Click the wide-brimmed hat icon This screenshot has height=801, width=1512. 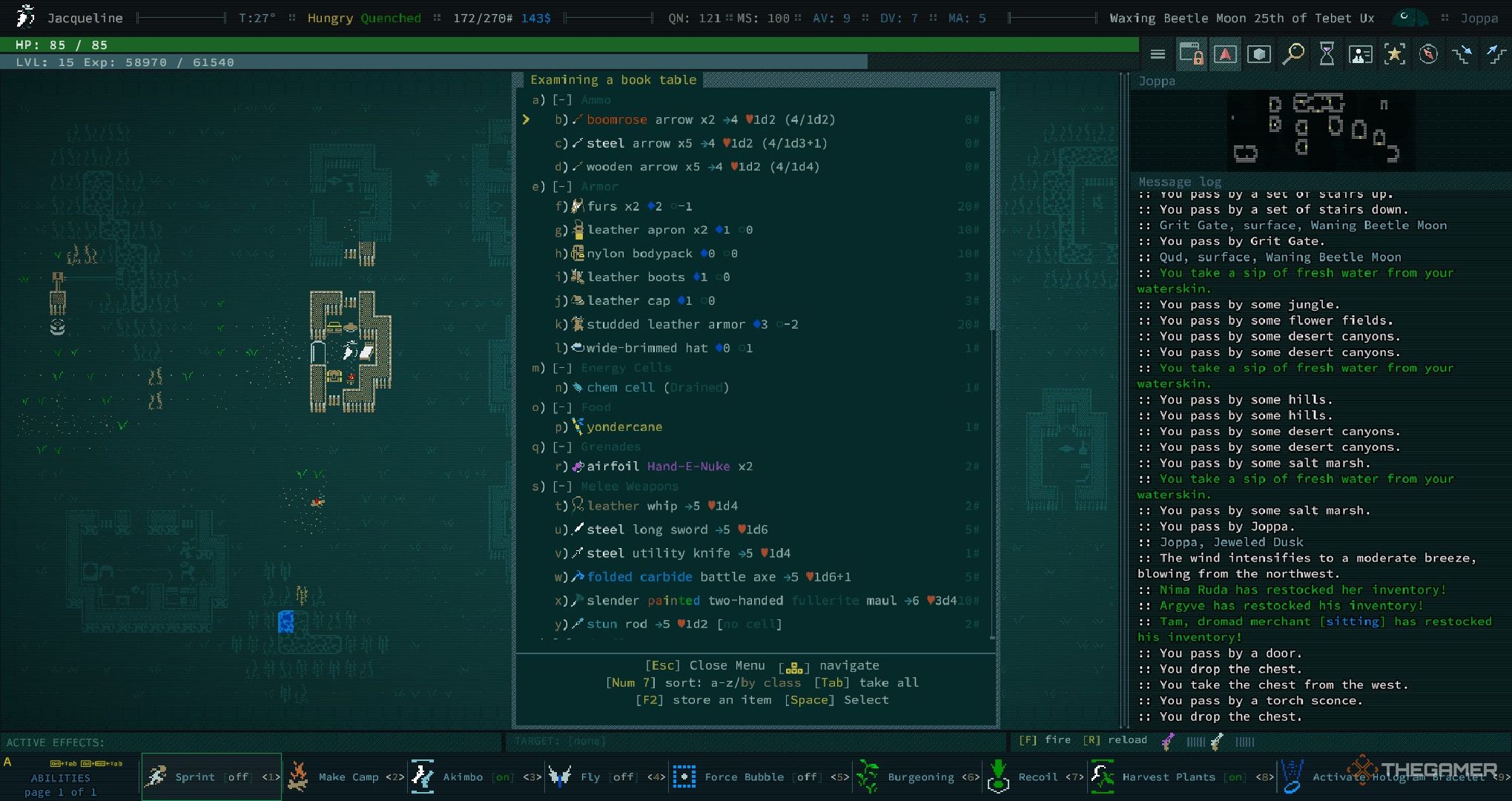[578, 348]
